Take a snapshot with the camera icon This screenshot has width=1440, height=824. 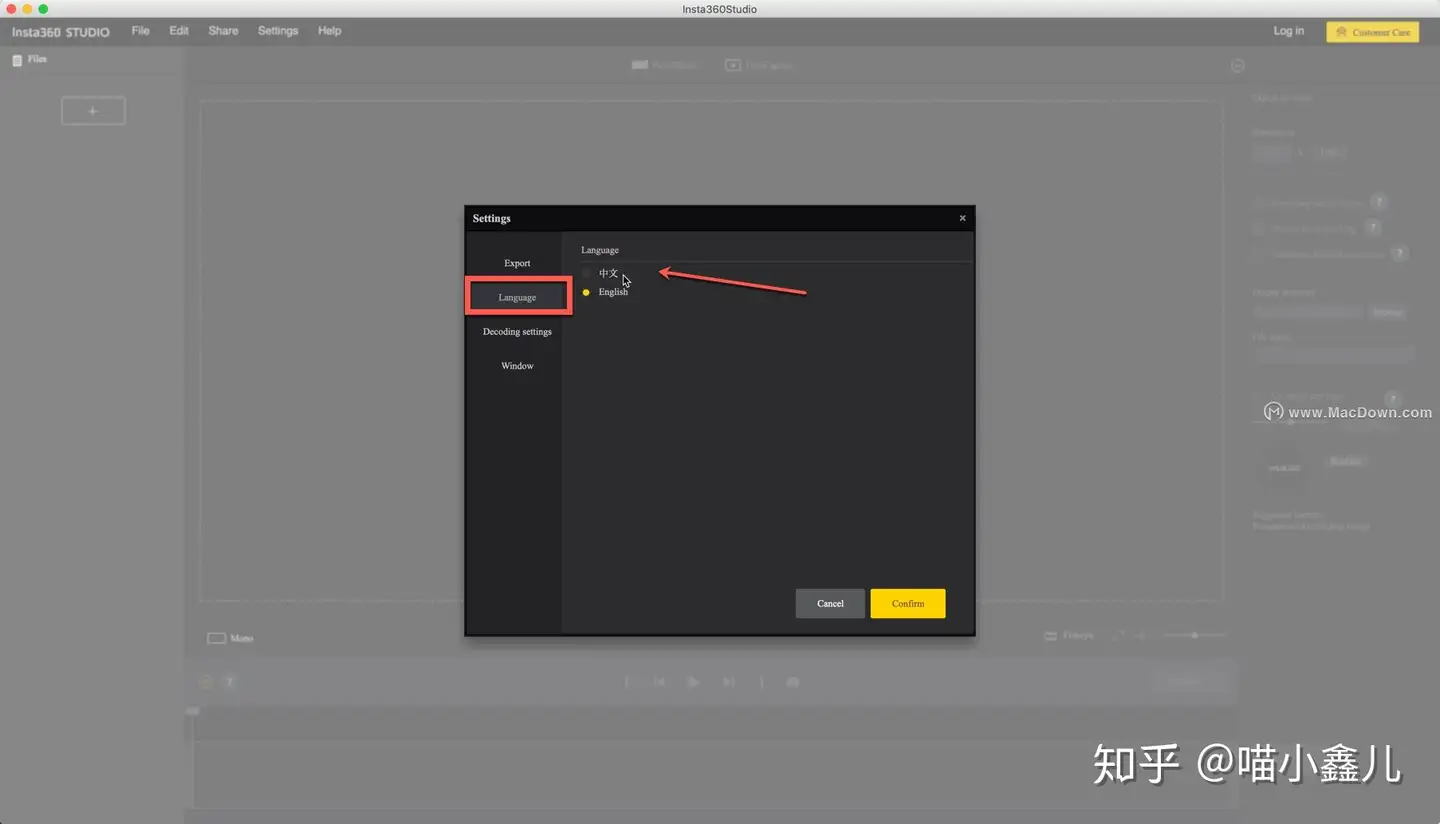click(x=793, y=682)
